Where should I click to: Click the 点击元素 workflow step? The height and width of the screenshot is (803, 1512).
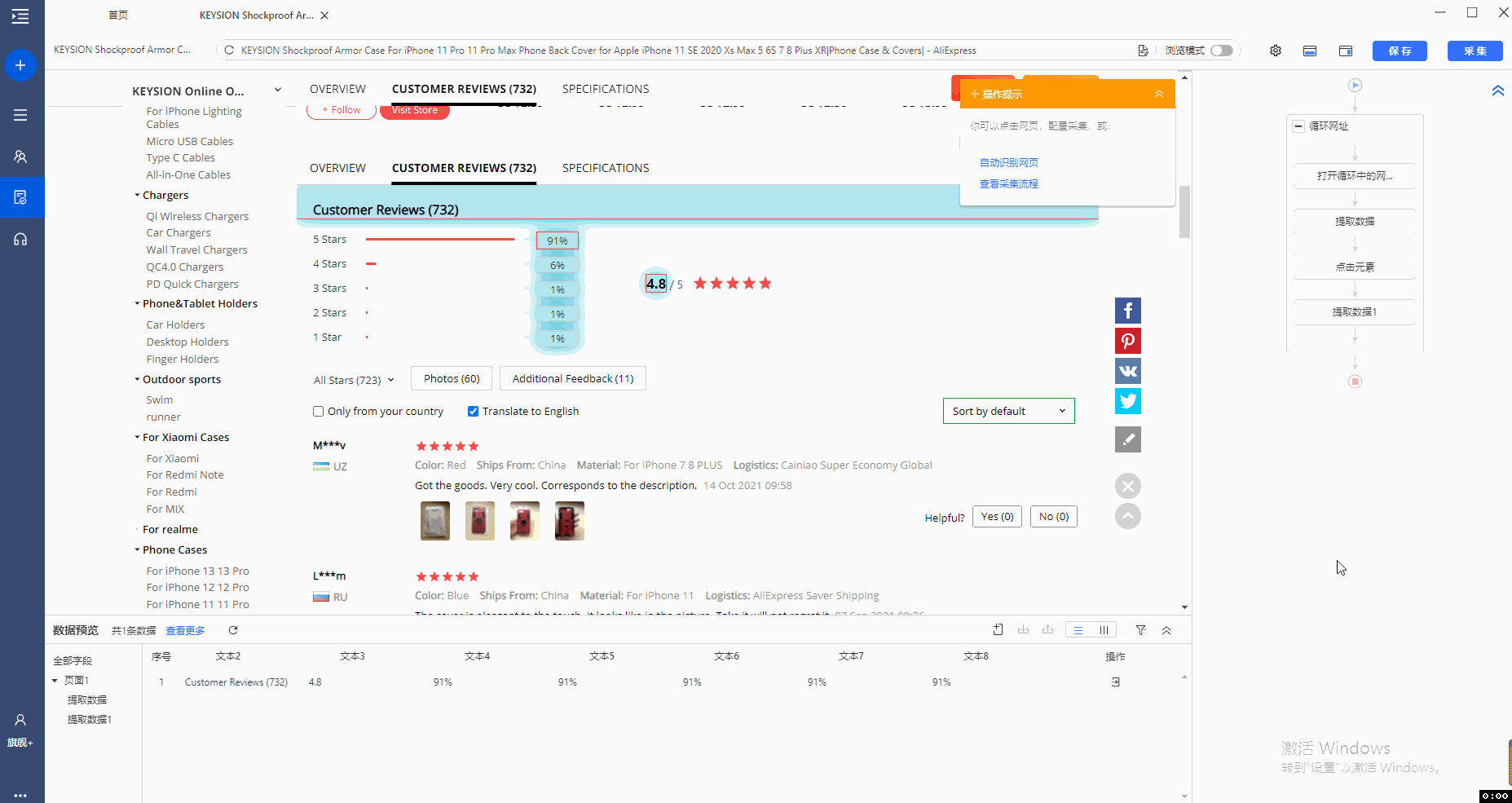point(1355,267)
